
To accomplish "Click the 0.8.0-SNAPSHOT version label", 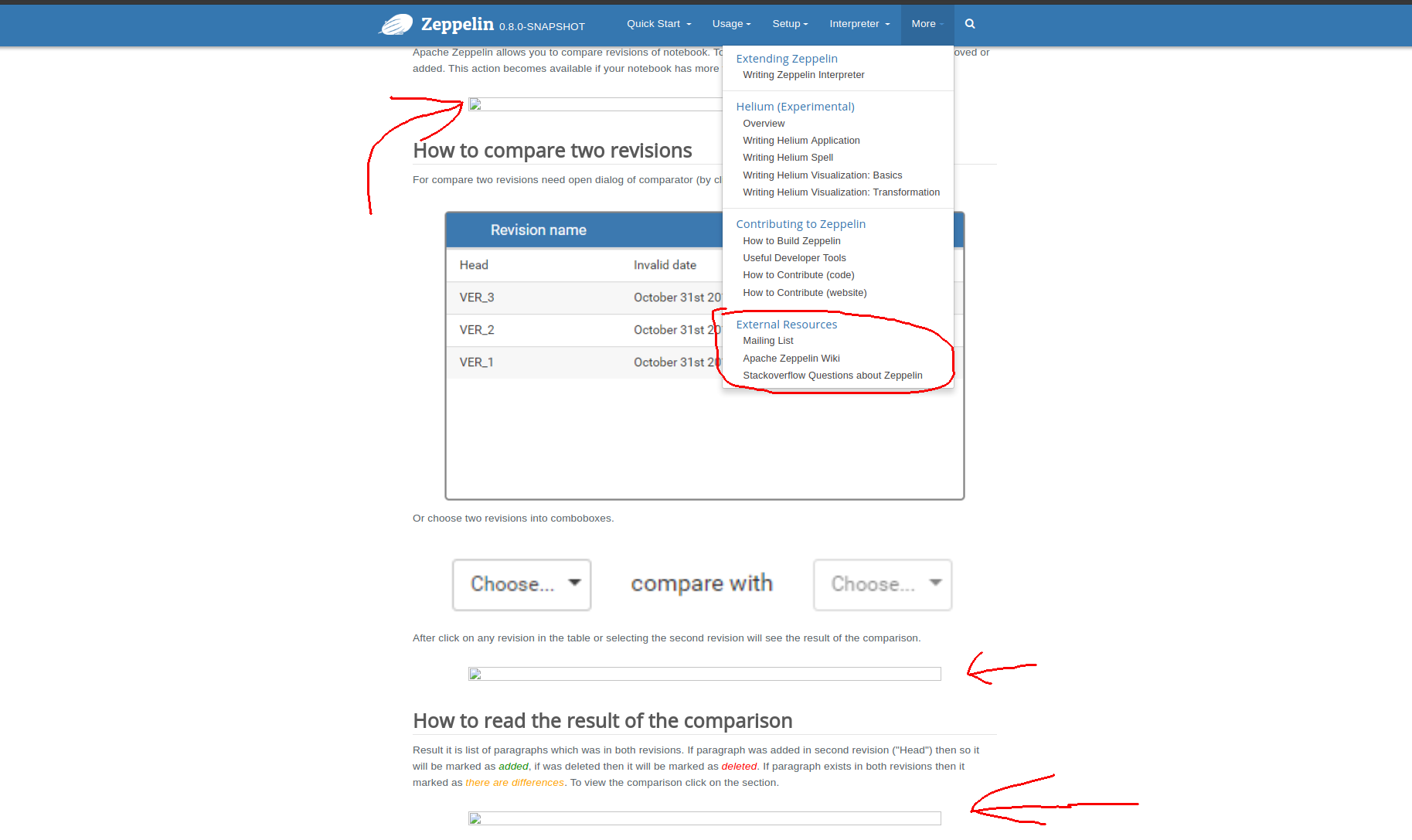I will point(542,27).
